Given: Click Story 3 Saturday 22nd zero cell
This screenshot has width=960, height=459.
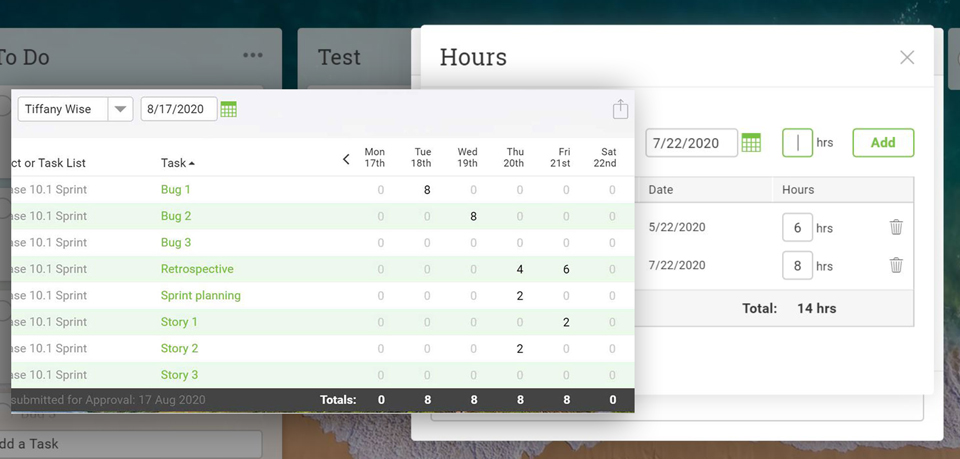Looking at the screenshot, I should point(612,375).
